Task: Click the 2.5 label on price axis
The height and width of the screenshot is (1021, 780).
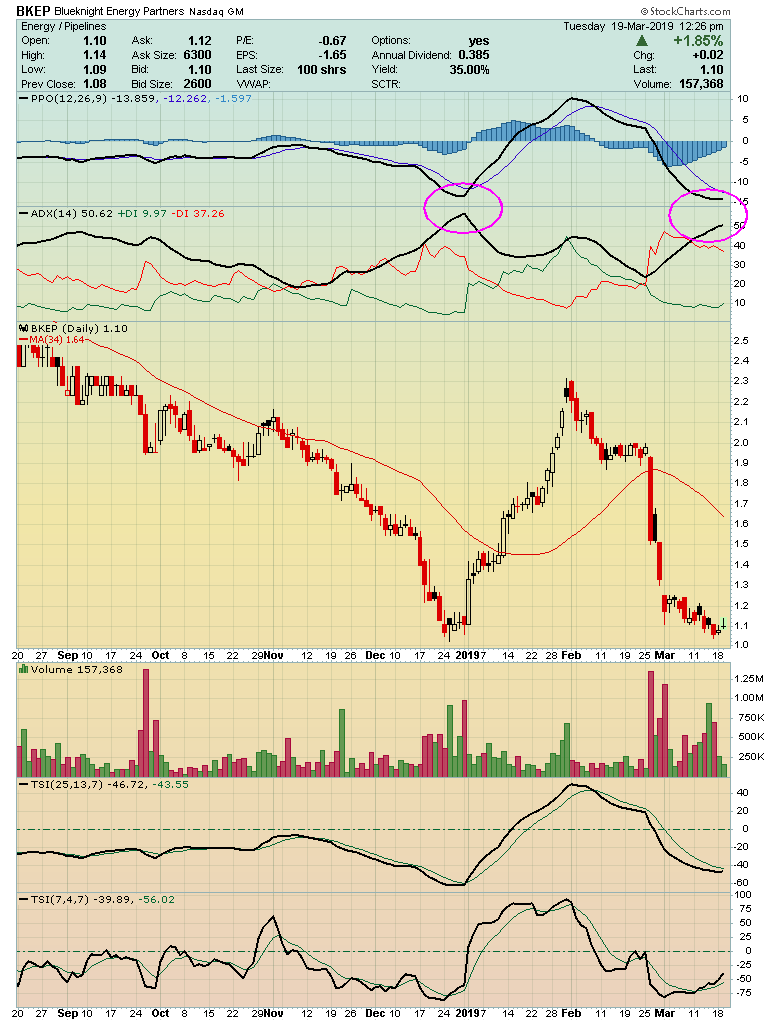Action: (742, 341)
